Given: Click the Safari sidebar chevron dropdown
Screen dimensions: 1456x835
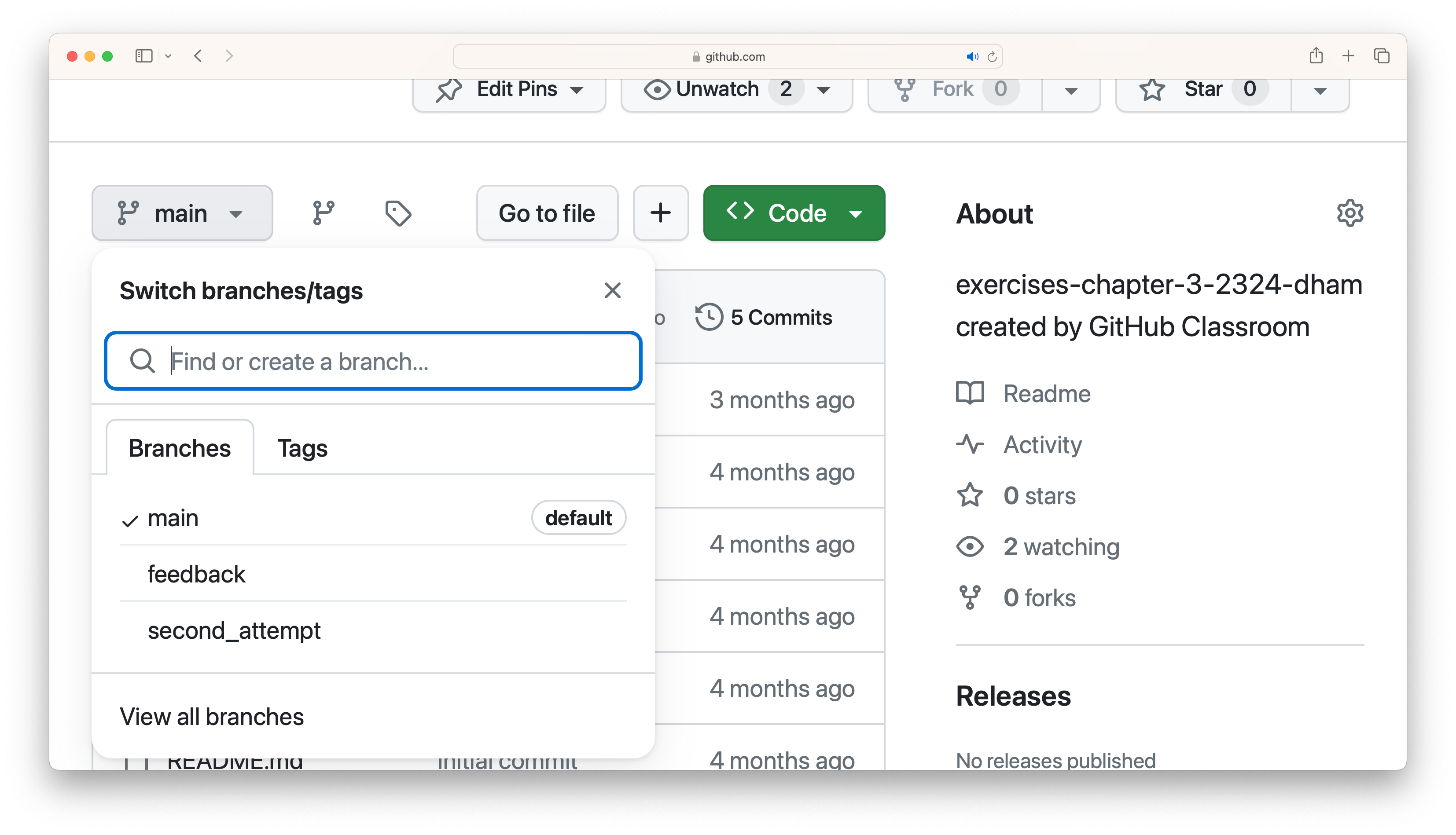Looking at the screenshot, I should (x=168, y=56).
